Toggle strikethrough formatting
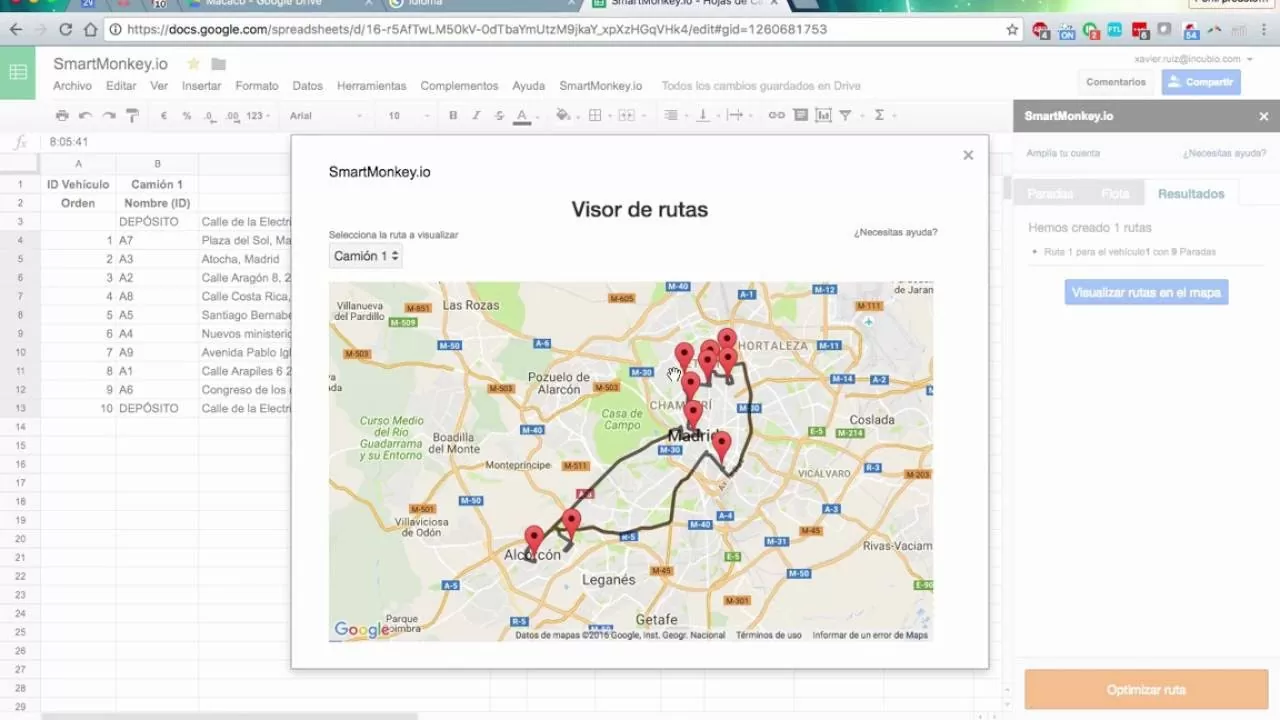Viewport: 1280px width, 720px height. [x=499, y=116]
